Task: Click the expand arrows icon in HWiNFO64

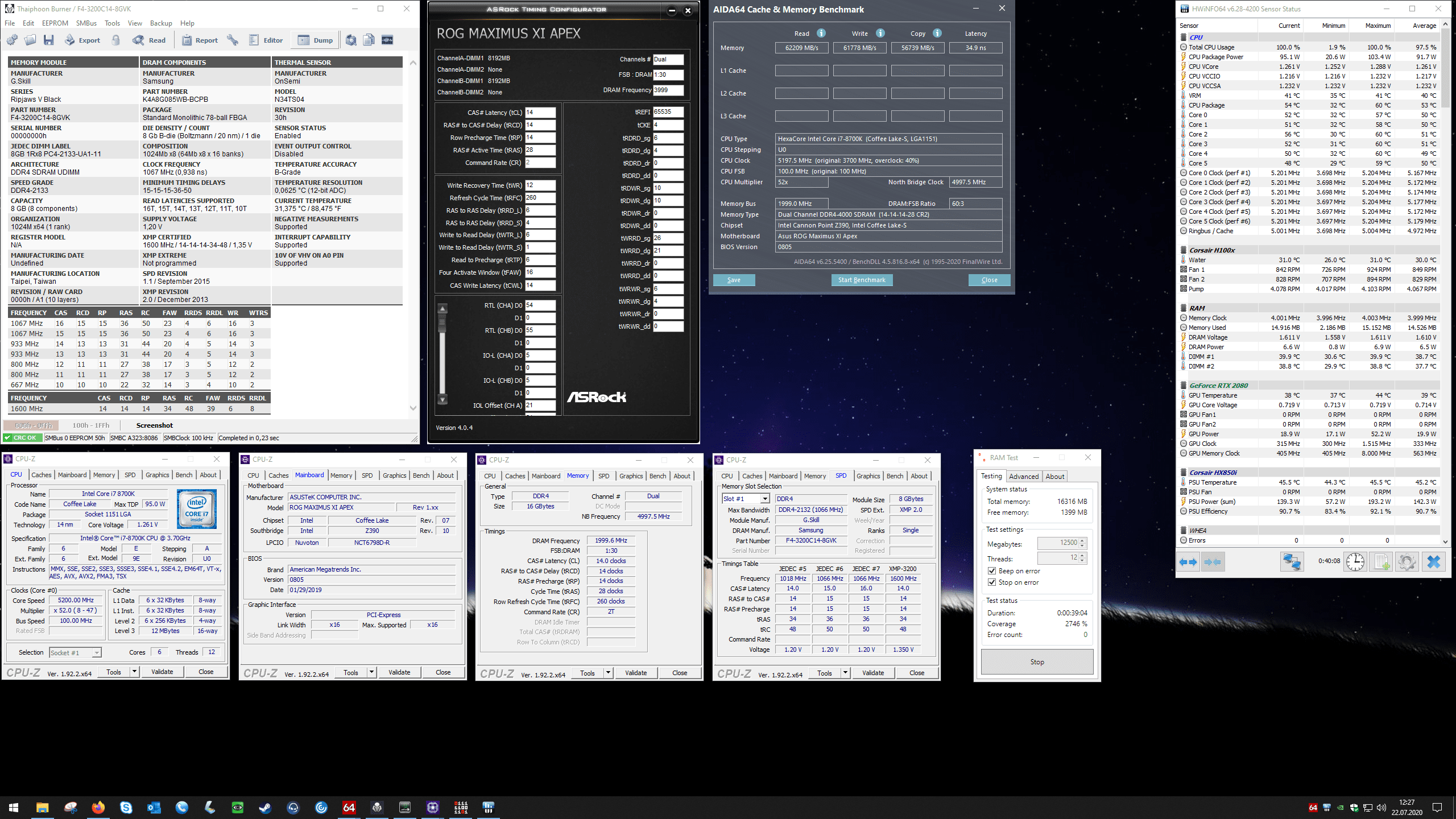Action: tap(1188, 562)
